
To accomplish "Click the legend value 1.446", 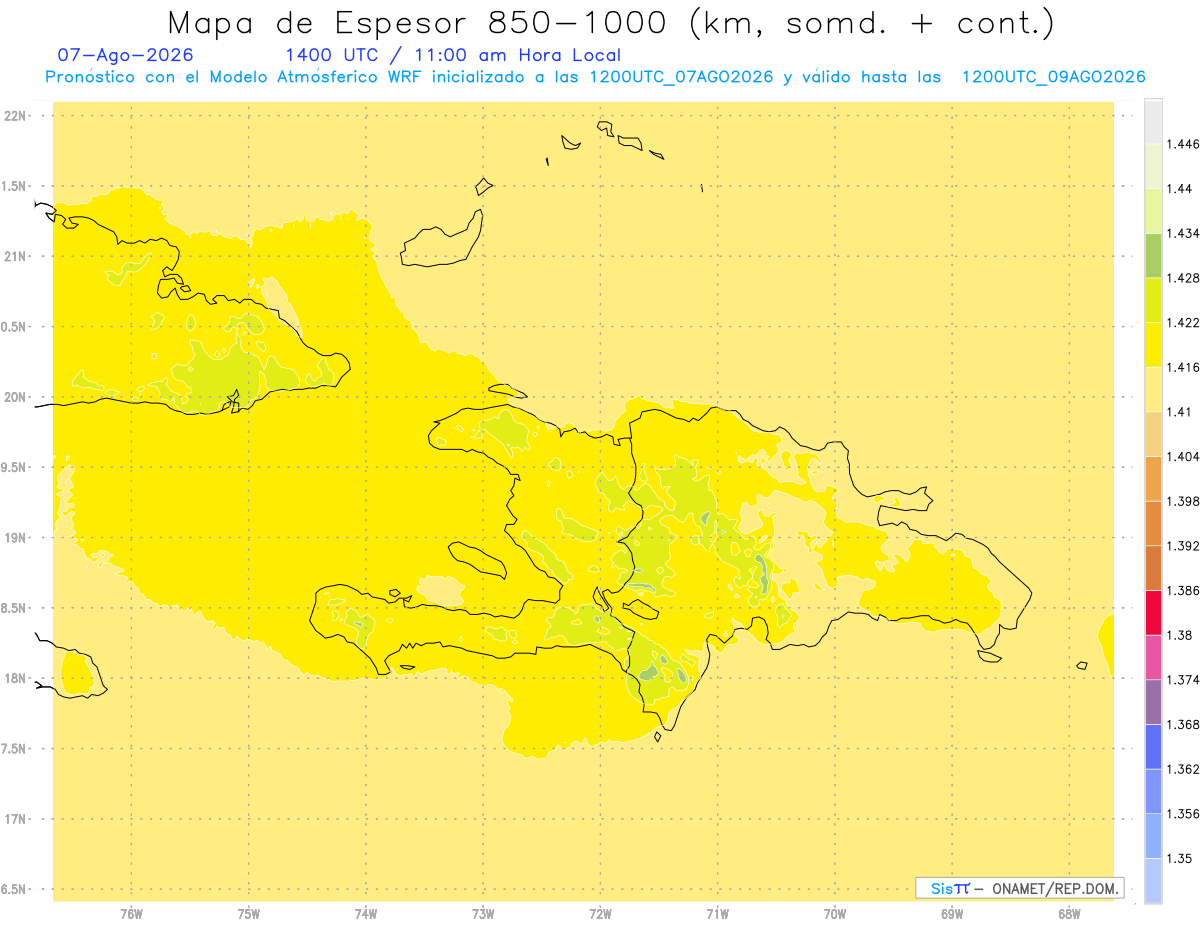I will (1184, 144).
